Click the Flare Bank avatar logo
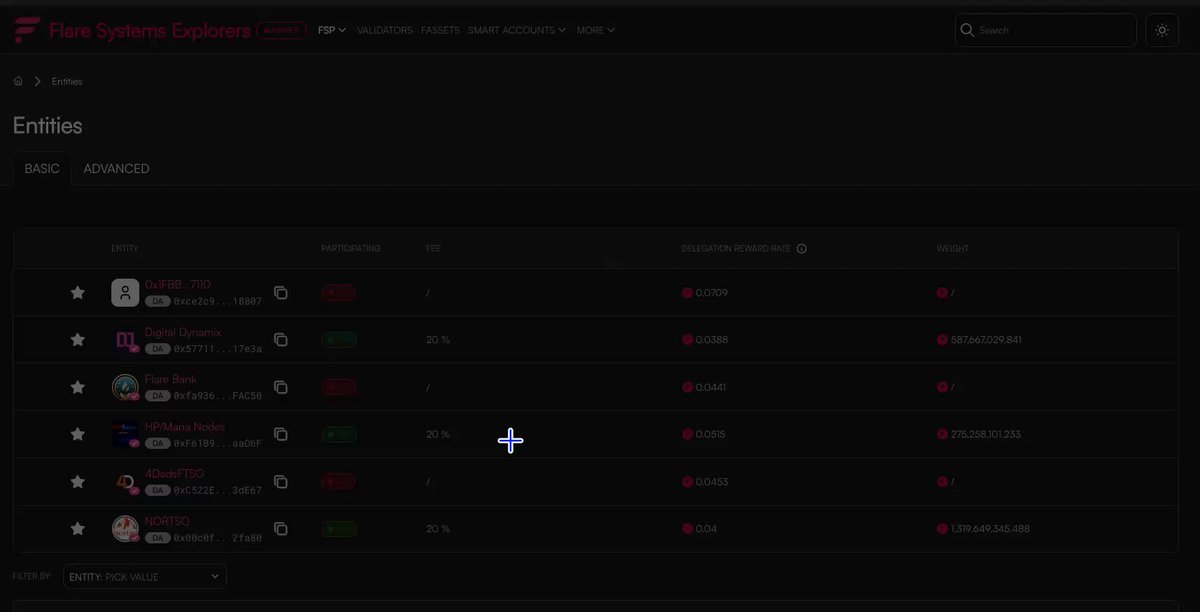The image size is (1200, 612). pyautogui.click(x=125, y=387)
